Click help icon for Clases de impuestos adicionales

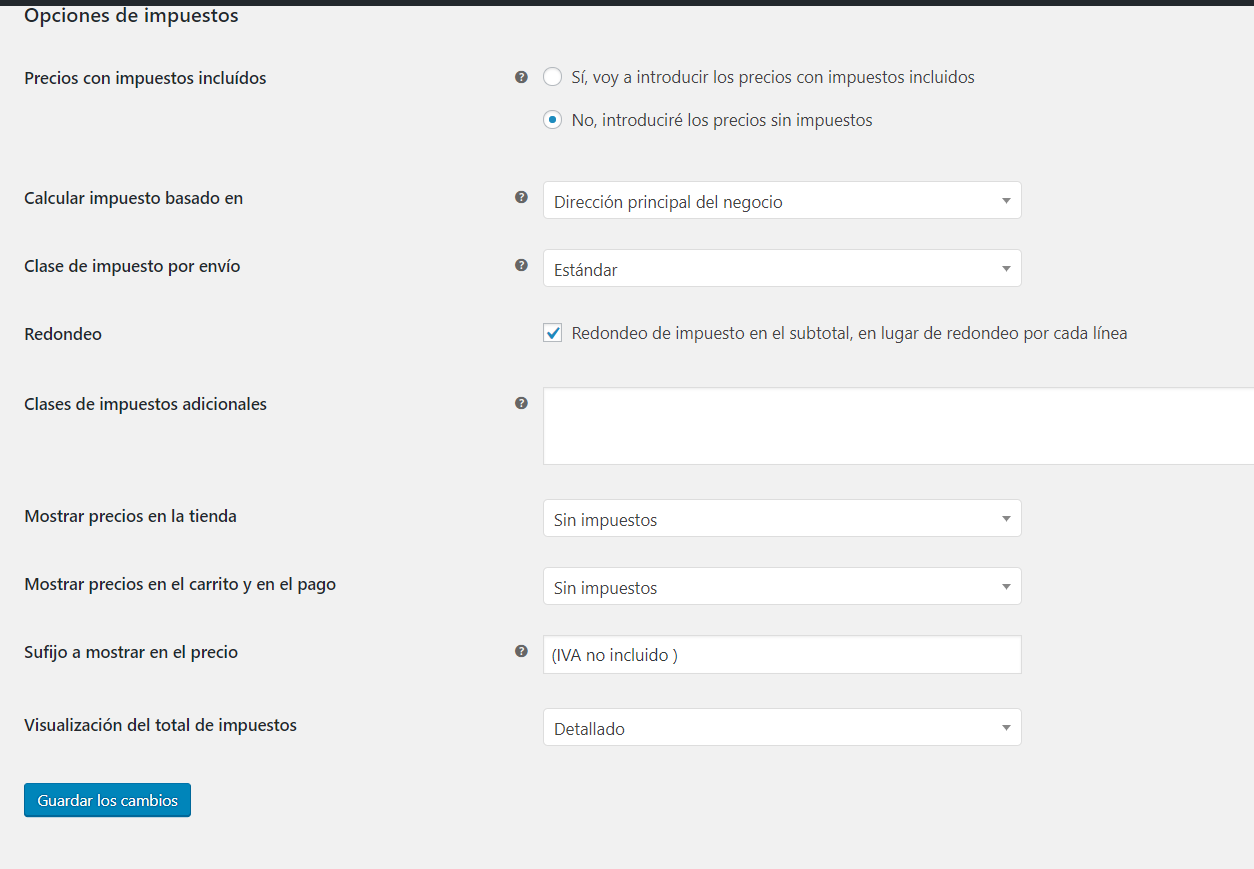pyautogui.click(x=521, y=403)
